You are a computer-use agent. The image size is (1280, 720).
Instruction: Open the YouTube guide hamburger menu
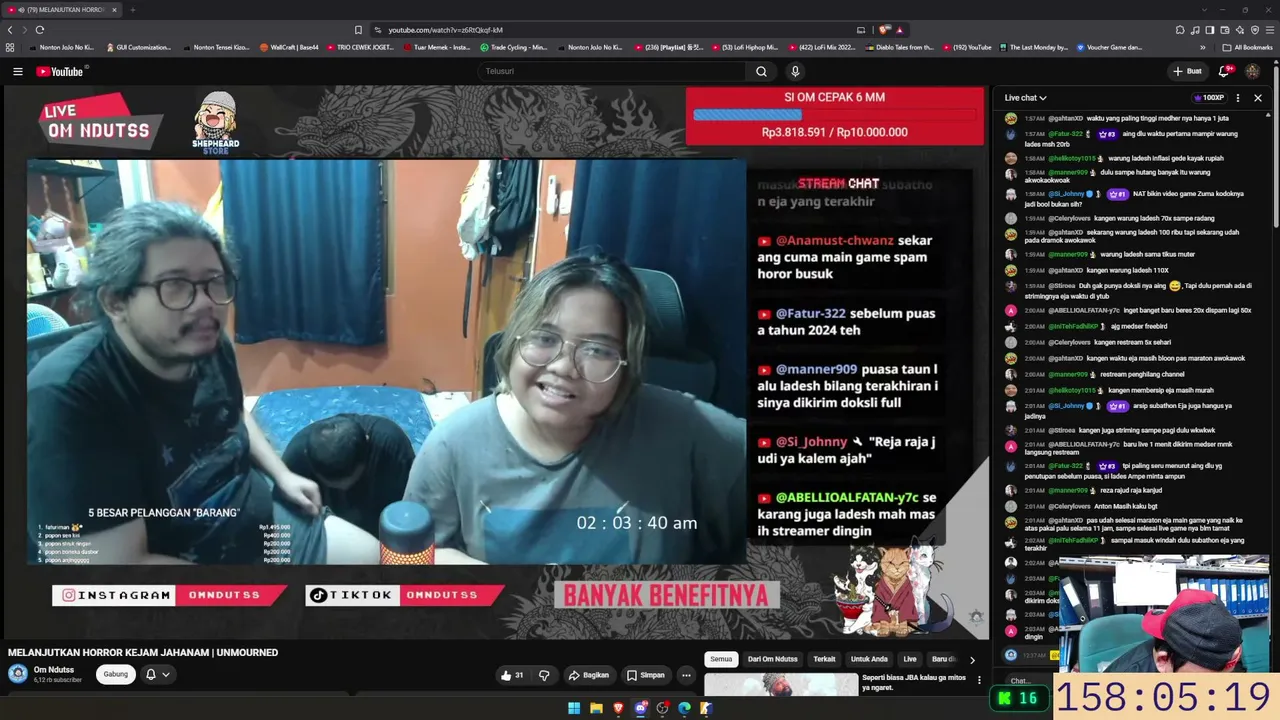coord(17,71)
